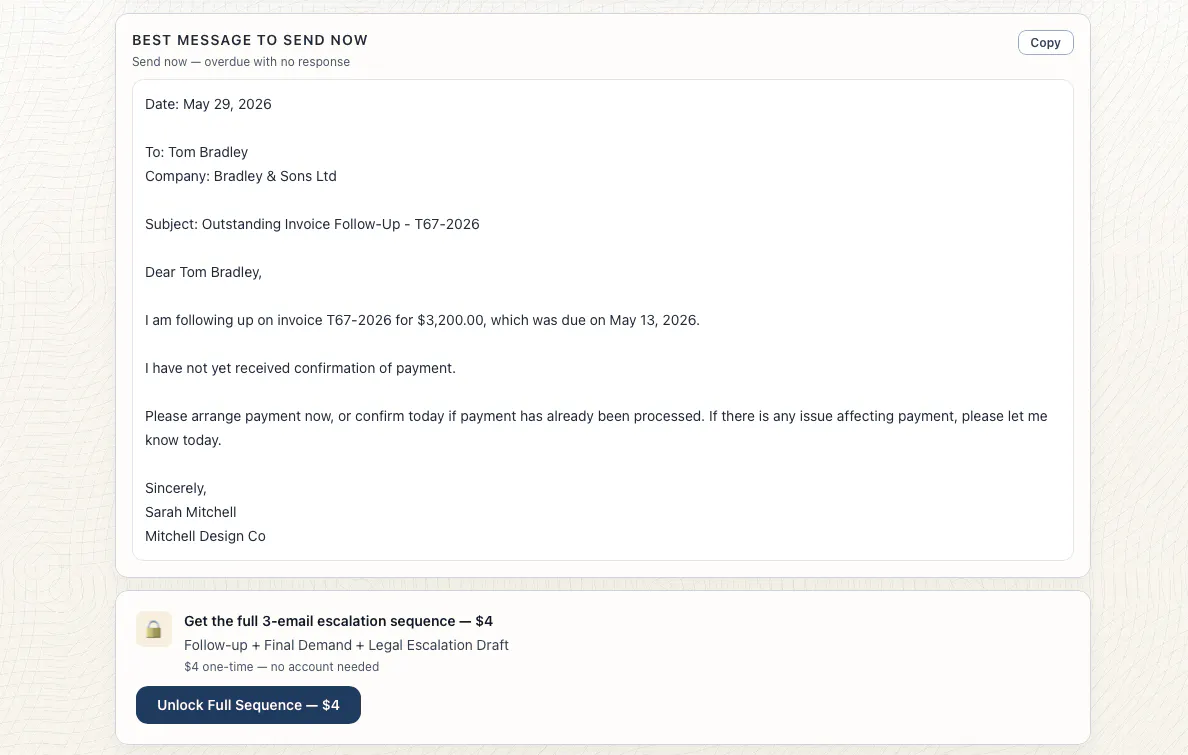Click the Company: Bradley & Sons Ltd line

241,176
